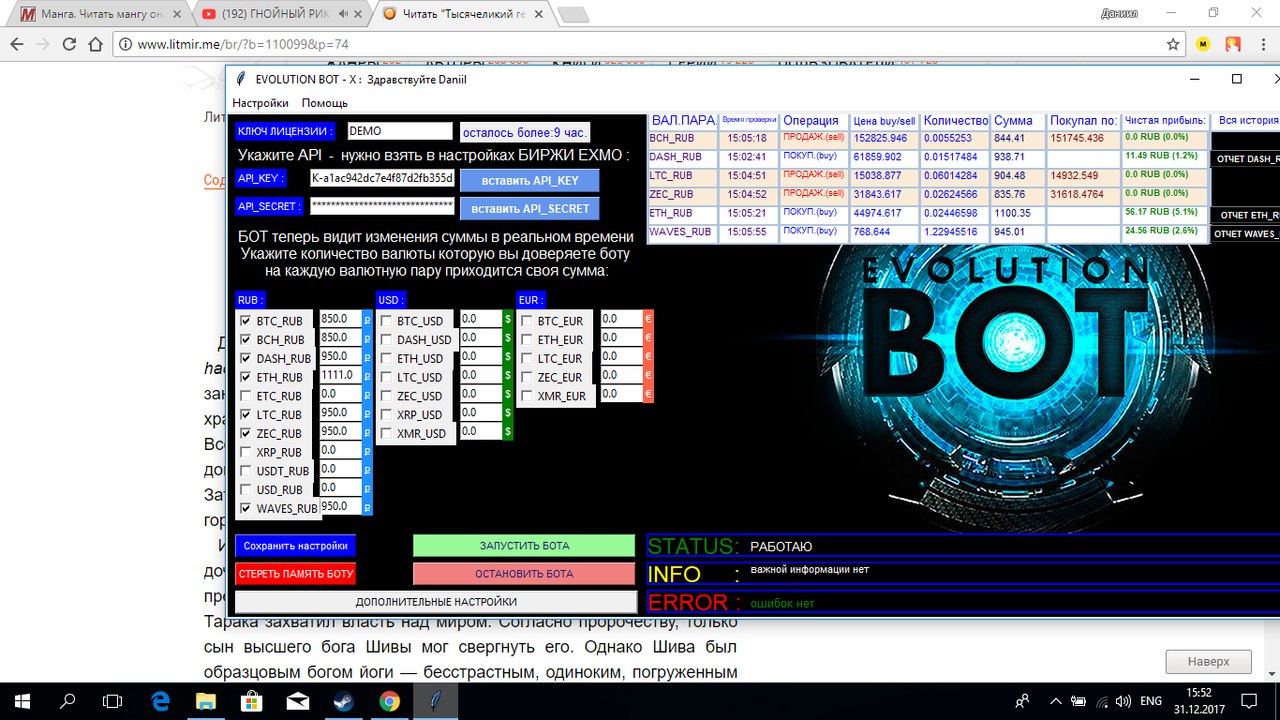Click the WAVES_RUB row in the table
Image resolution: width=1280 pixels, height=720 pixels.
[928, 232]
